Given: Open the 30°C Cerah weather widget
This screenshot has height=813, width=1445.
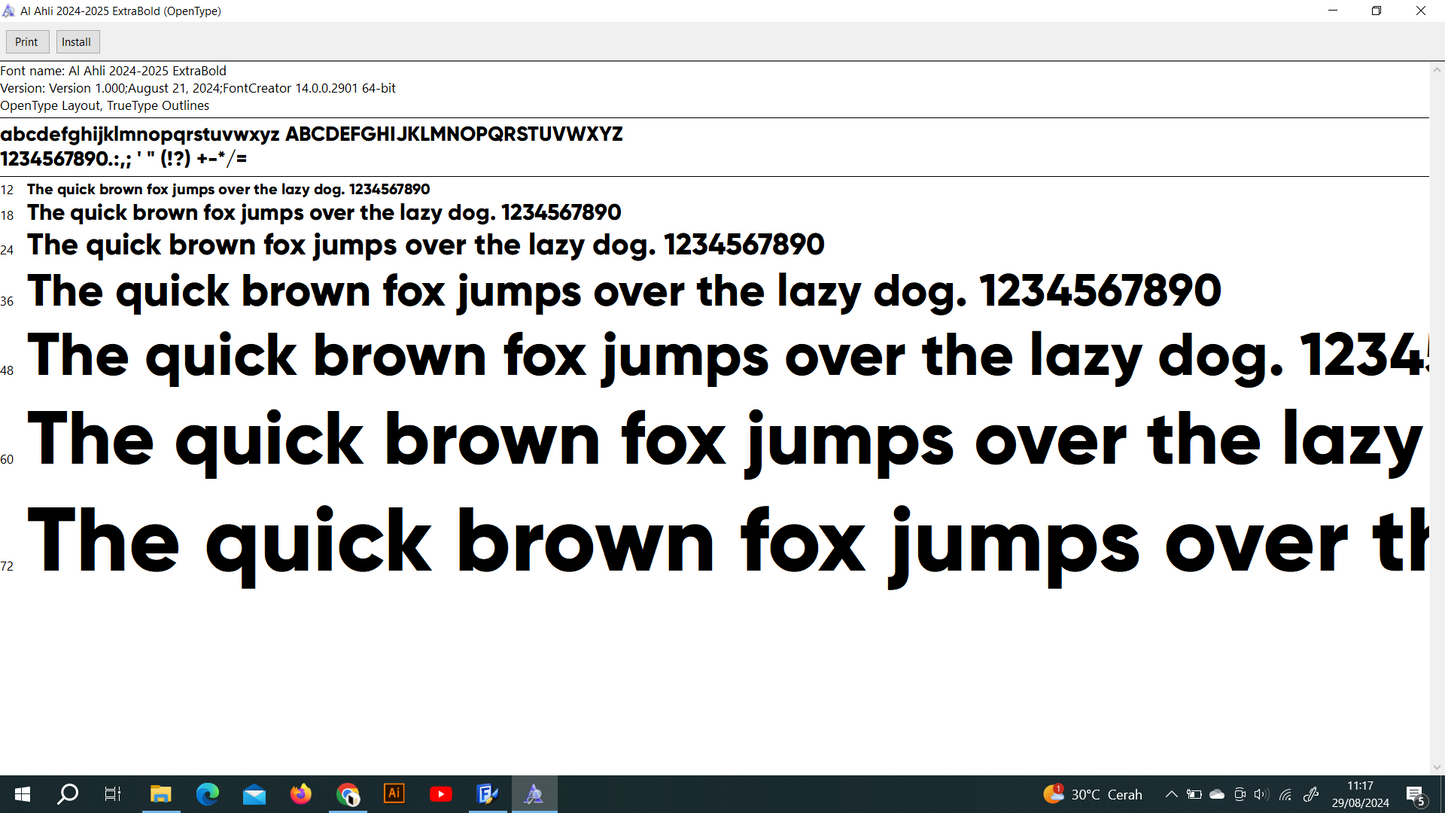Looking at the screenshot, I should coord(1093,794).
